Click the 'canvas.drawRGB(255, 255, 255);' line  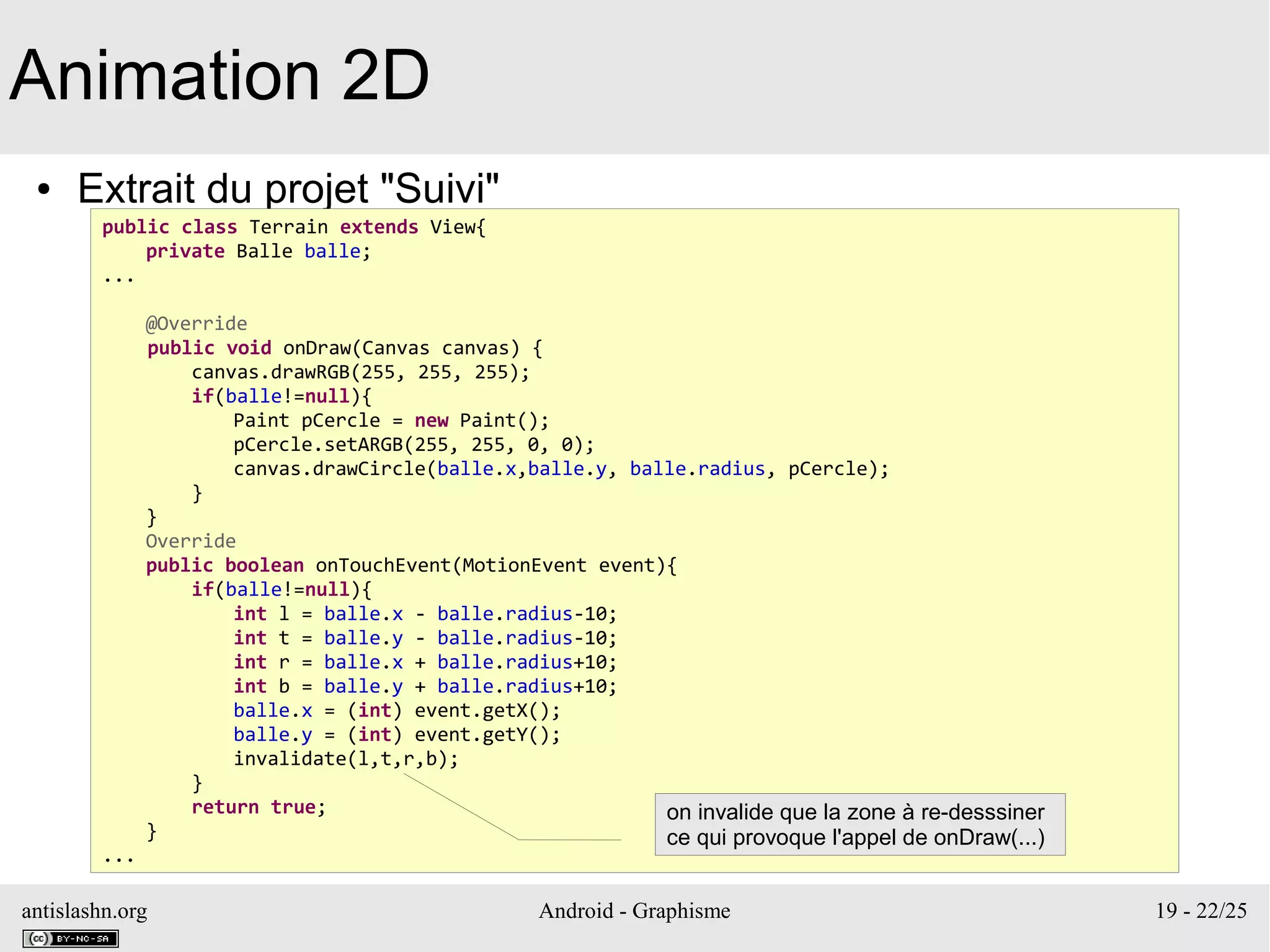(360, 372)
